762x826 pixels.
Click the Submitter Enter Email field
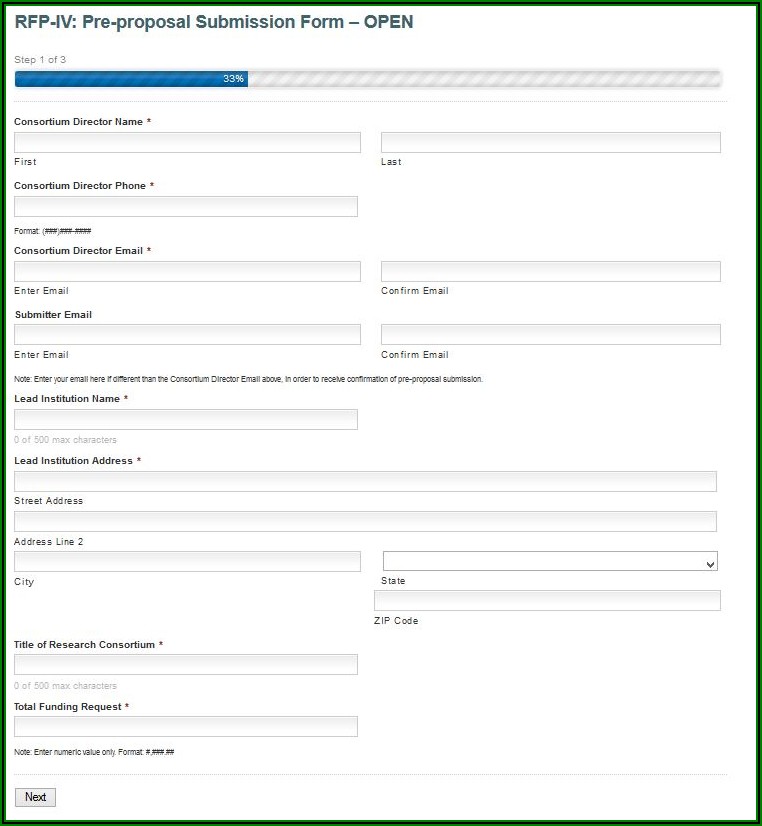pyautogui.click(x=187, y=335)
